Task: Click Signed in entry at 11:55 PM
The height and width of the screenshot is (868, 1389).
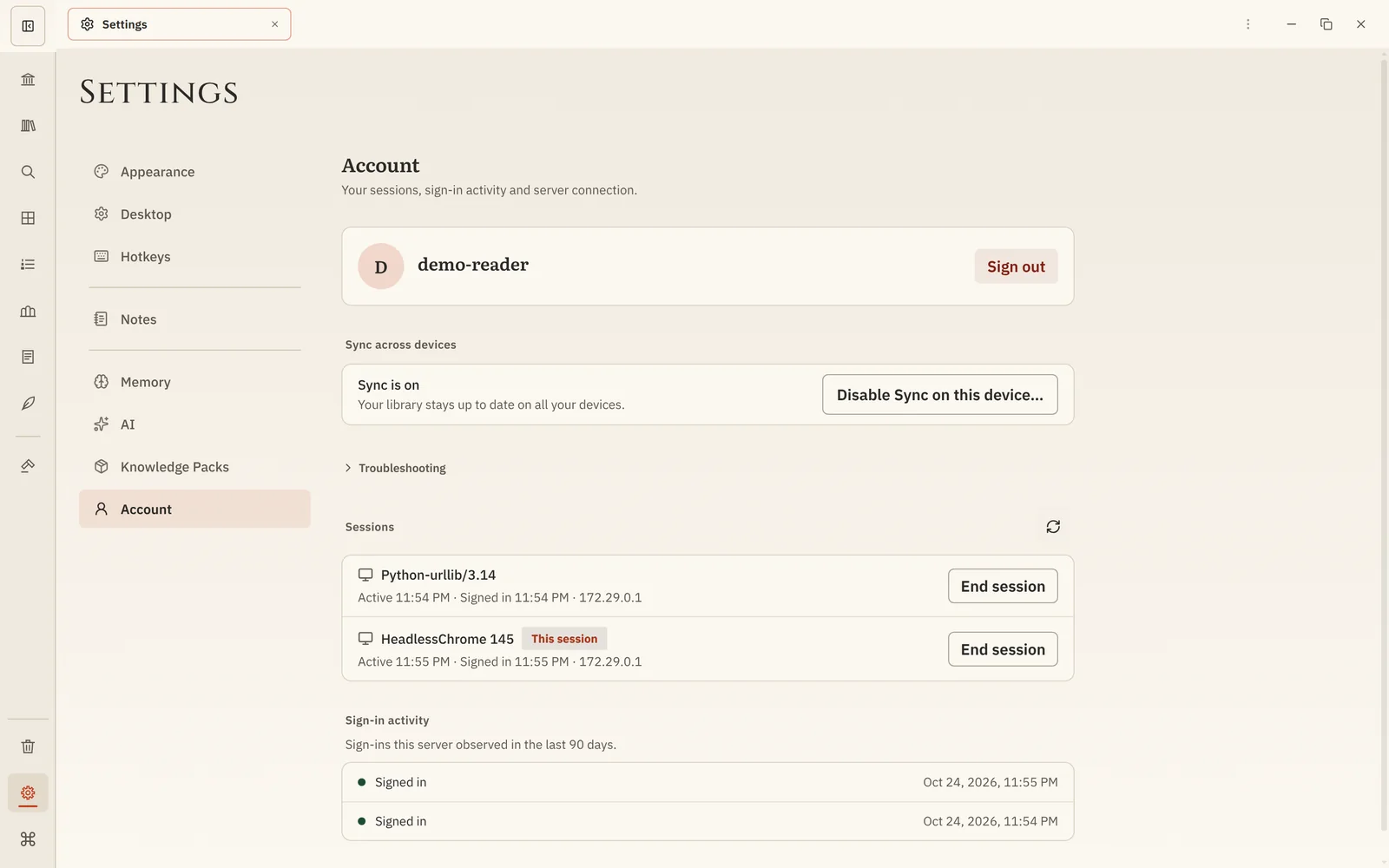Action: 708,782
